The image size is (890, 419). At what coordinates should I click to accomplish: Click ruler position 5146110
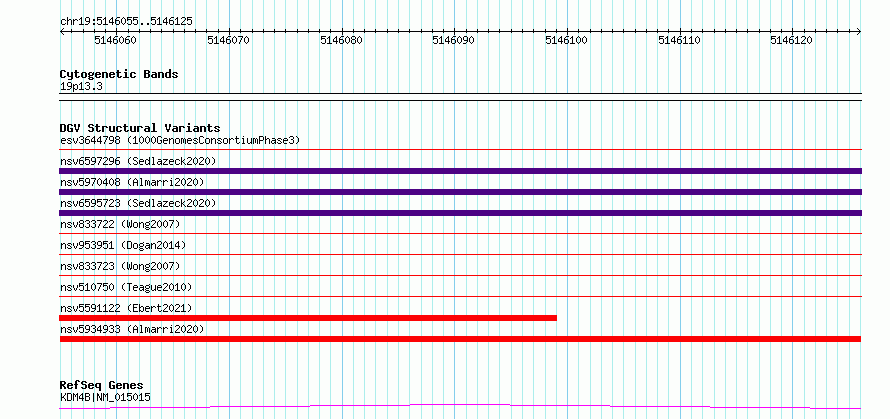[x=679, y=40]
